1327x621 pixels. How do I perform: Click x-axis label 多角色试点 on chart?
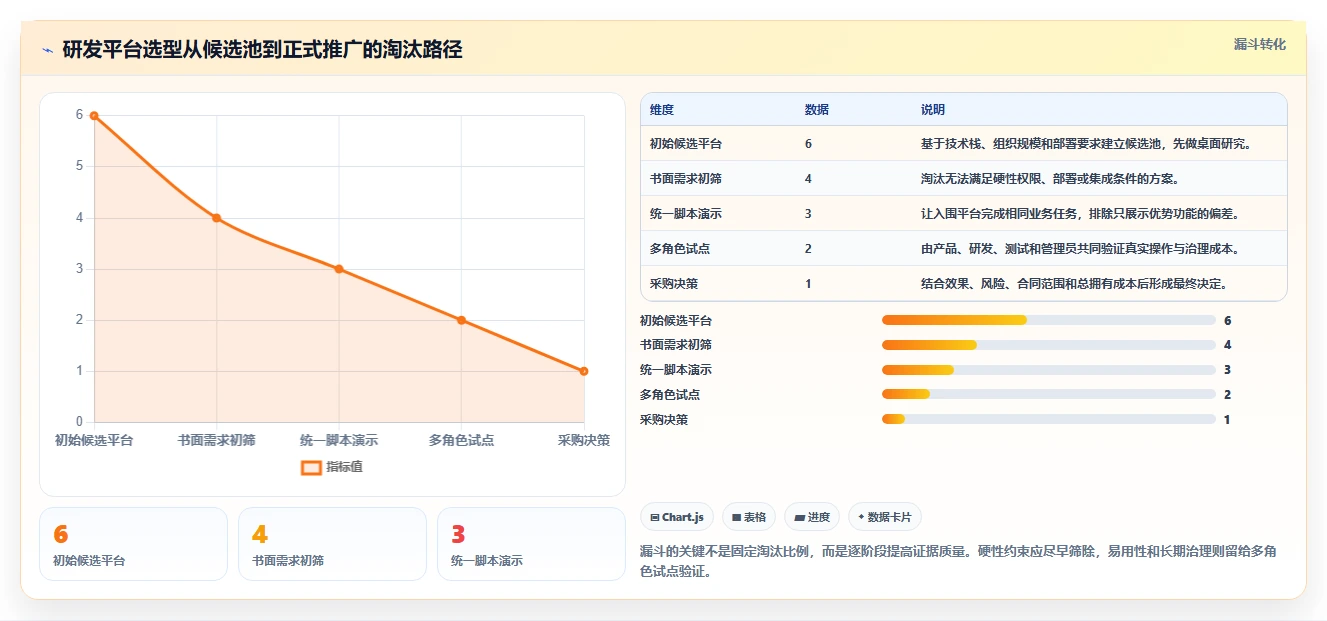(x=461, y=440)
